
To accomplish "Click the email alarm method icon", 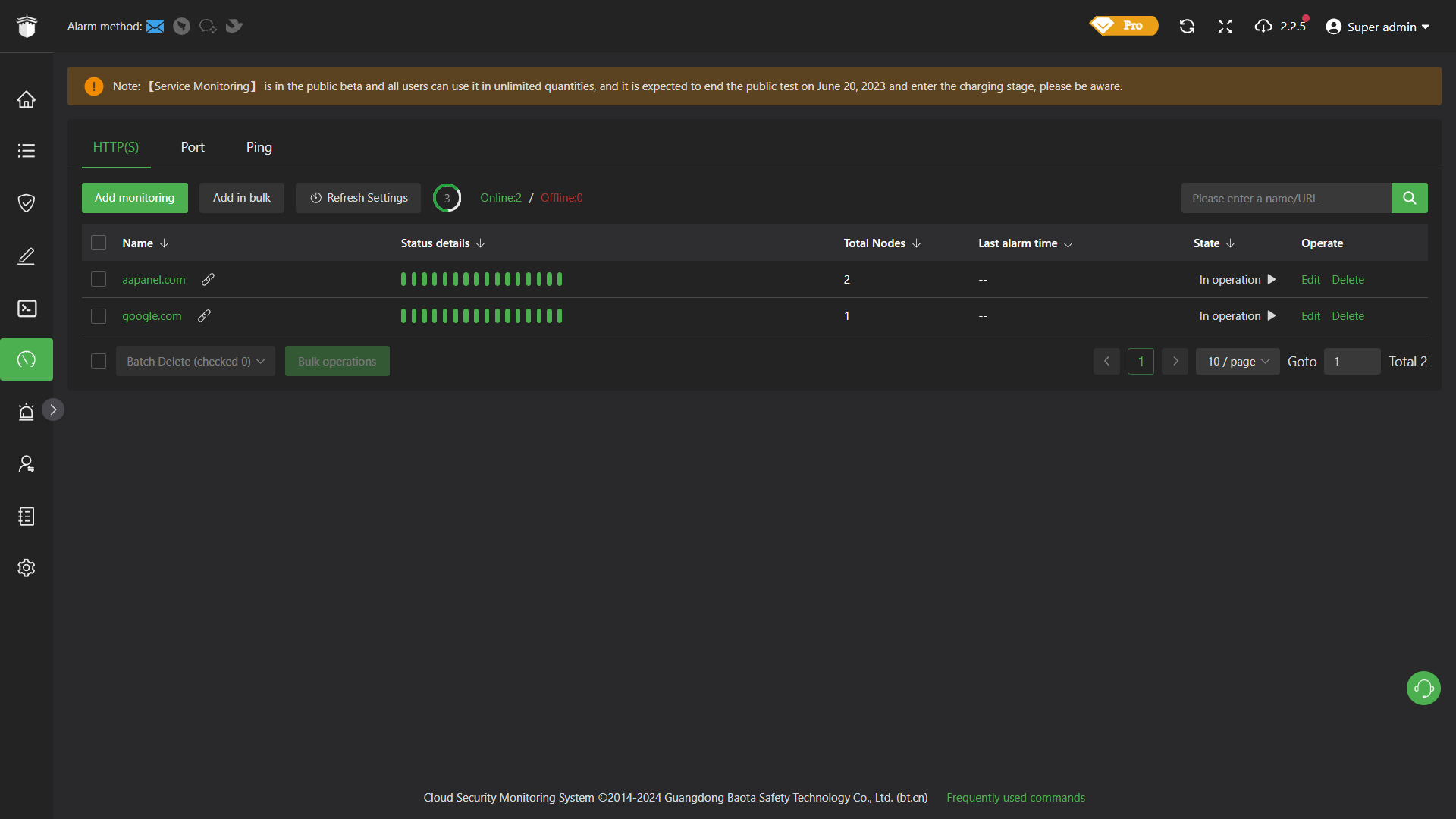I will (155, 26).
